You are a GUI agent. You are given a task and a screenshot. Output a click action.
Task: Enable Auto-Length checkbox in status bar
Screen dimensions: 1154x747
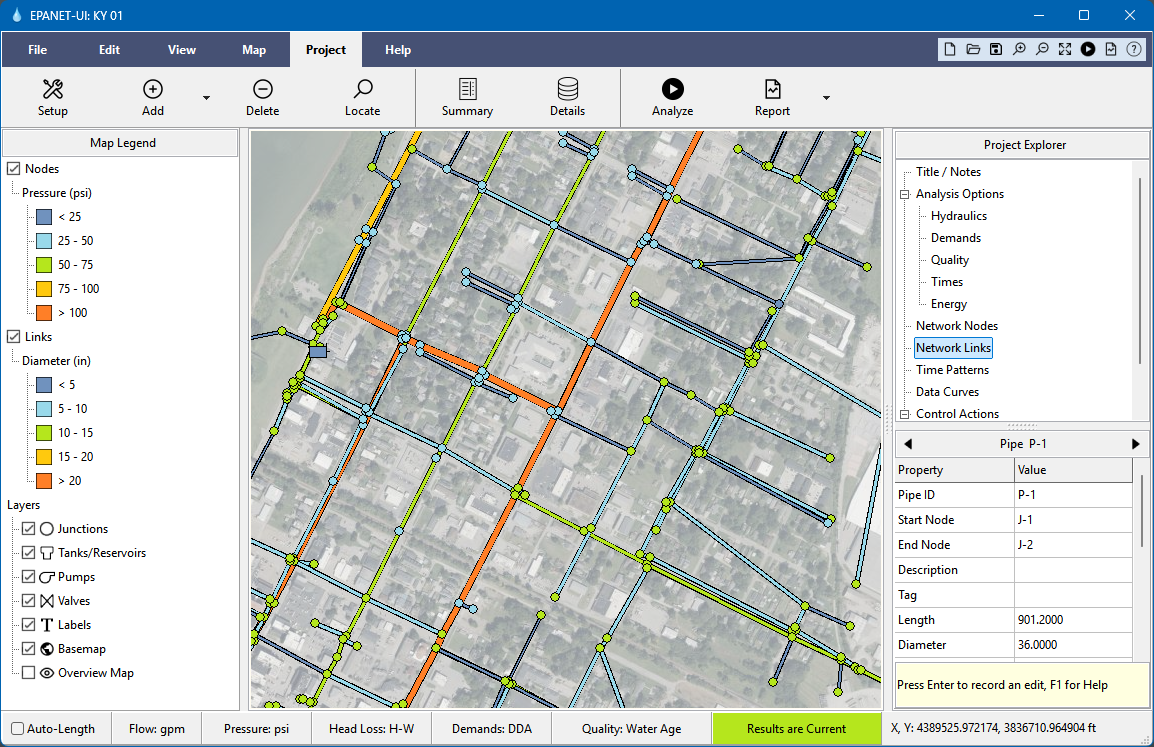pyautogui.click(x=17, y=729)
